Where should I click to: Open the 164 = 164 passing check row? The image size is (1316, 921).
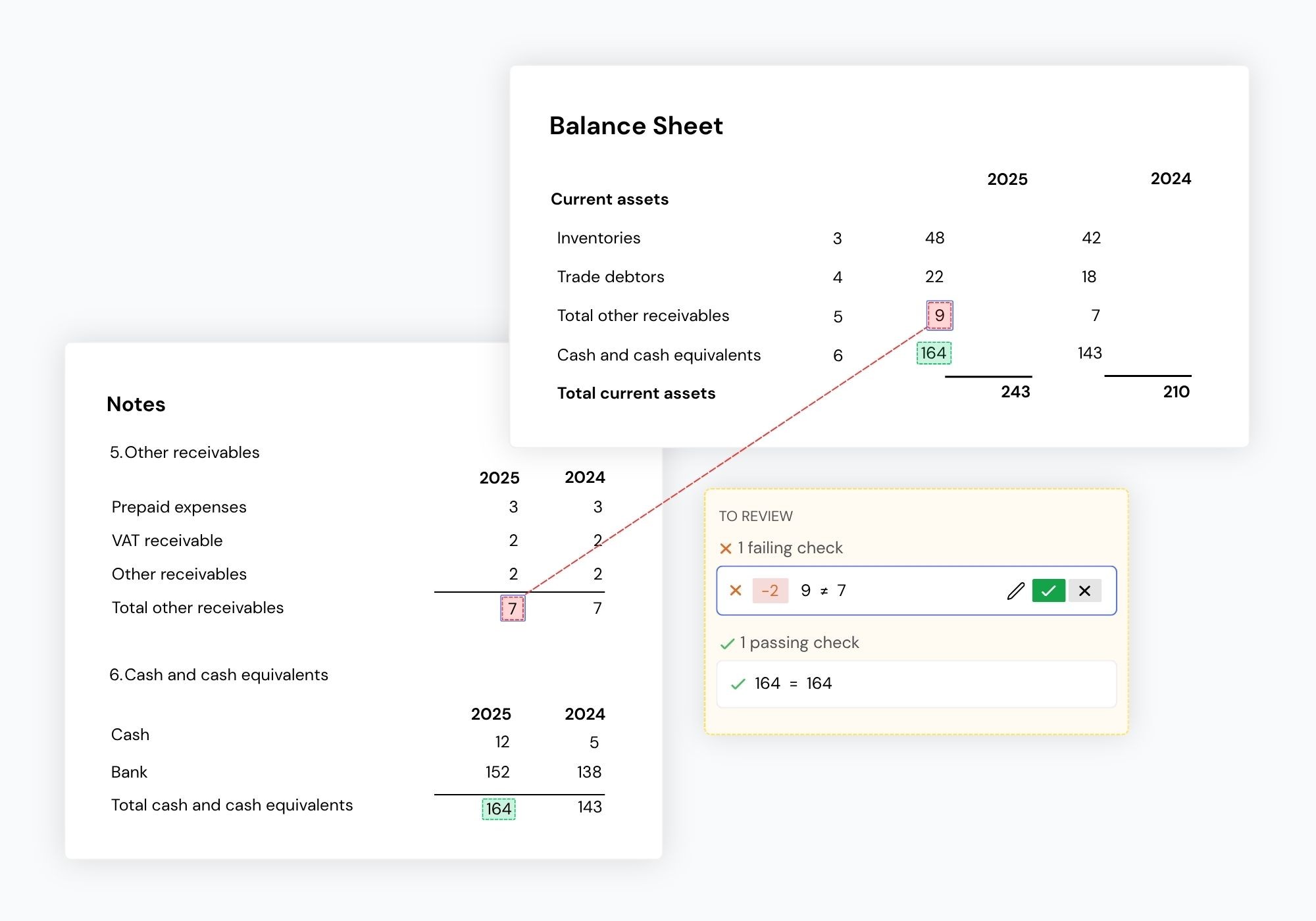coord(917,684)
